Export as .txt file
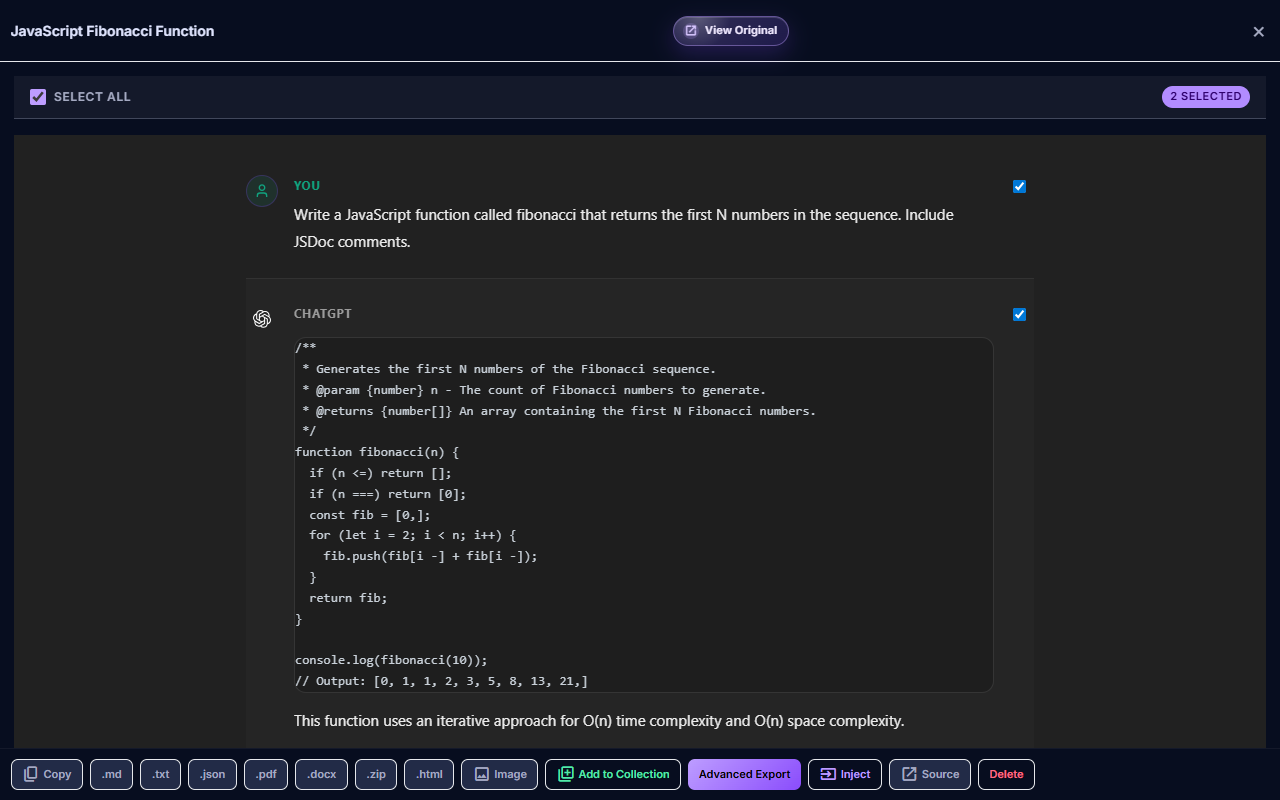Screen dimensions: 1280x800 (160, 774)
